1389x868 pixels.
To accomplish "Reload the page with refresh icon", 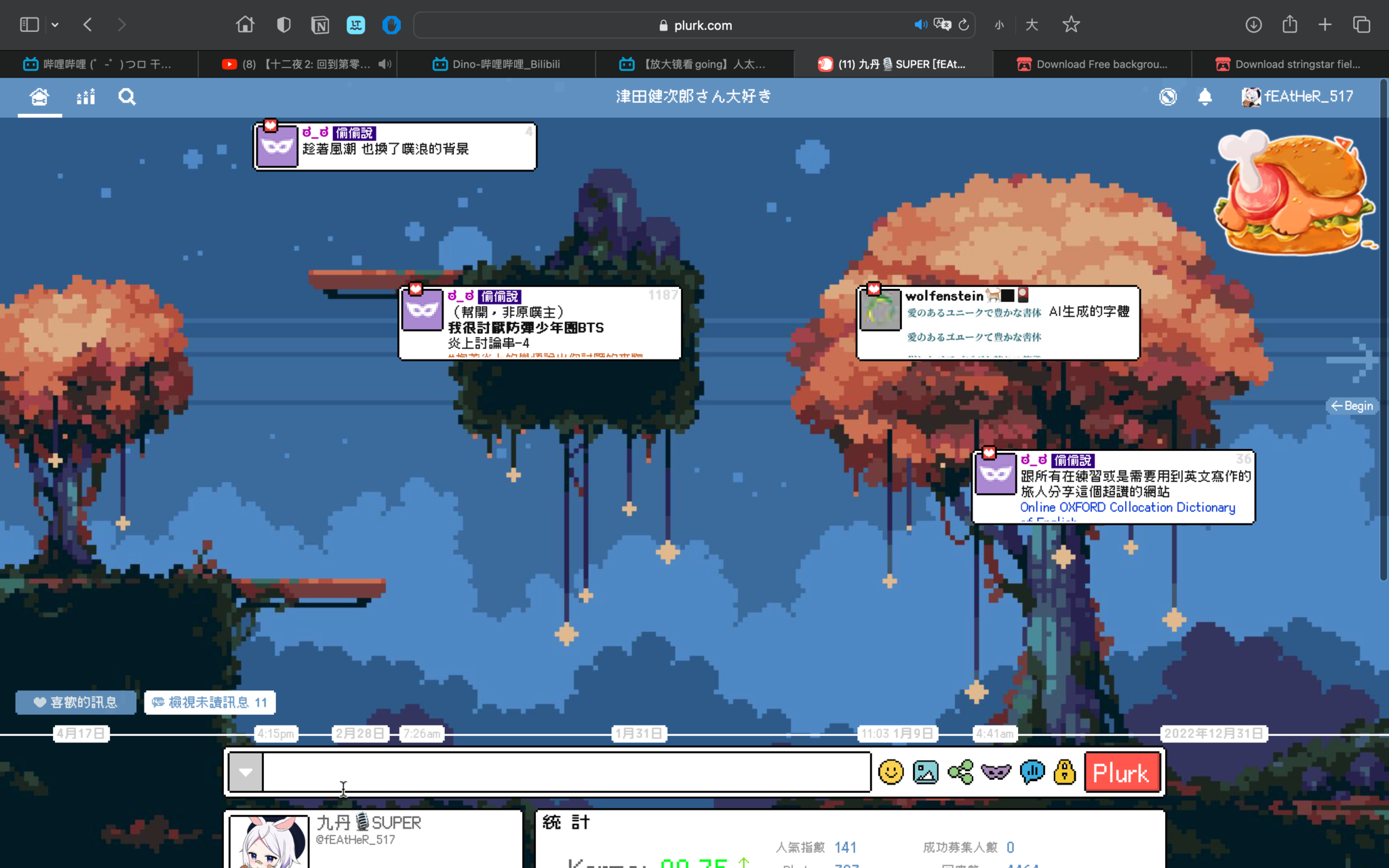I will click(x=963, y=25).
